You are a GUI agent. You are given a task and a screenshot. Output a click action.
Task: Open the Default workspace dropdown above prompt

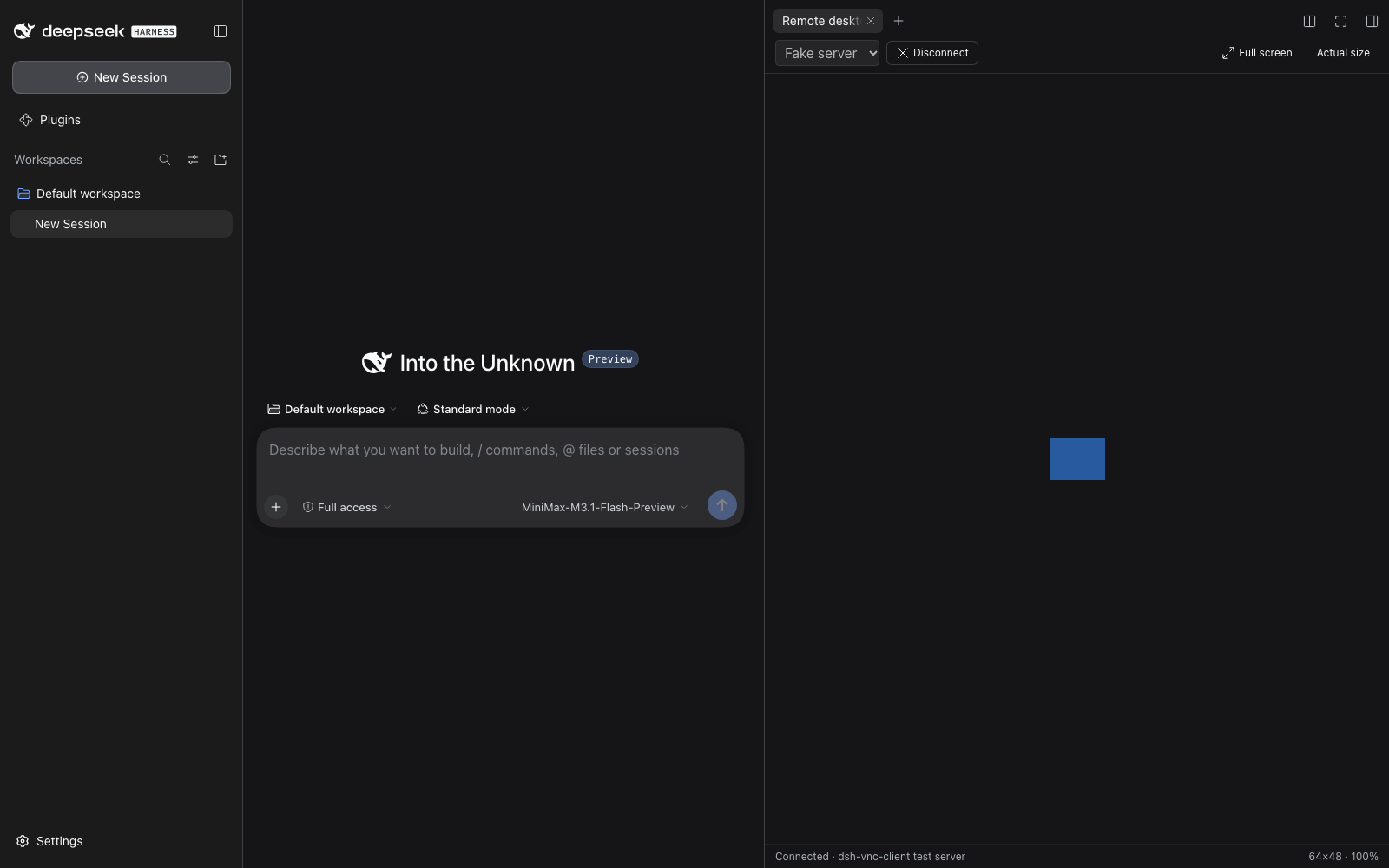(332, 410)
